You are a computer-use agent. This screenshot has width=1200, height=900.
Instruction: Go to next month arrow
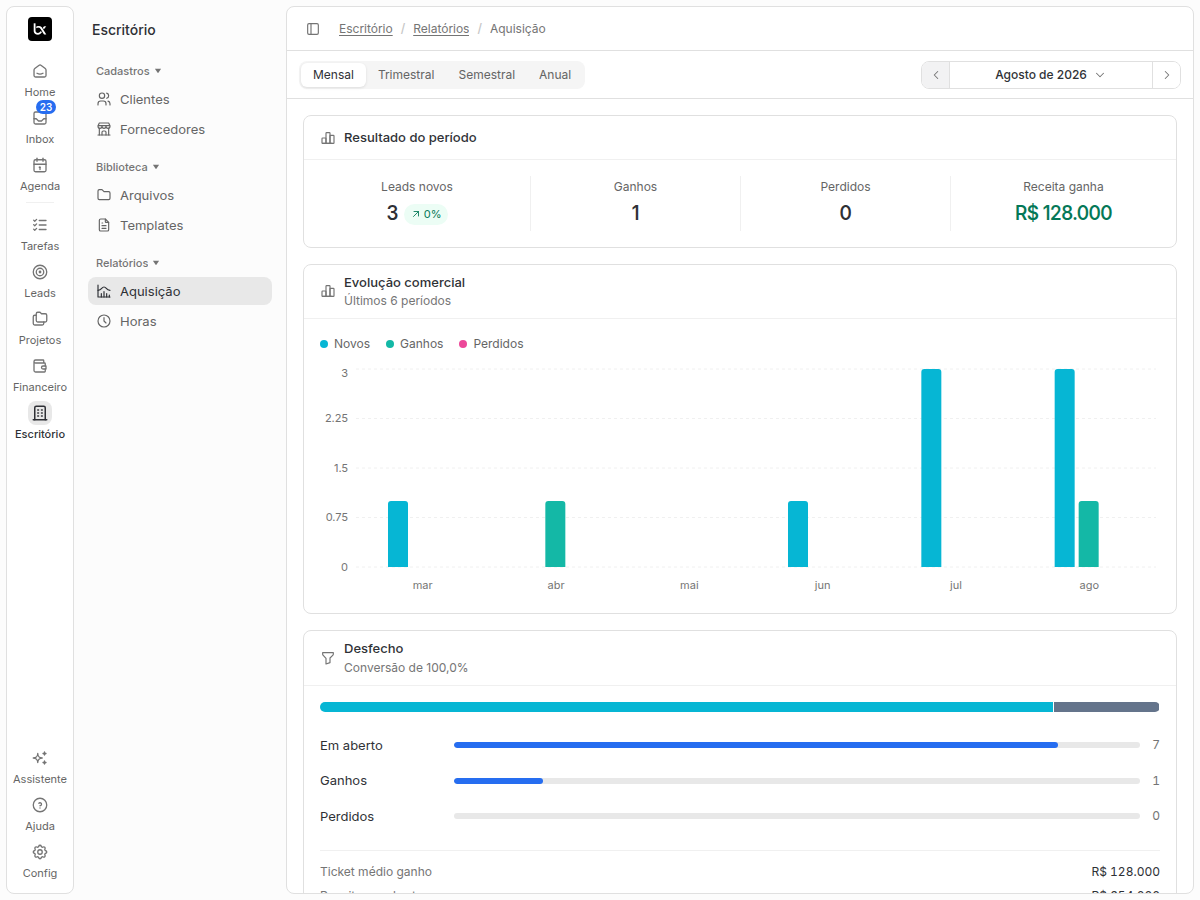[x=1166, y=75]
